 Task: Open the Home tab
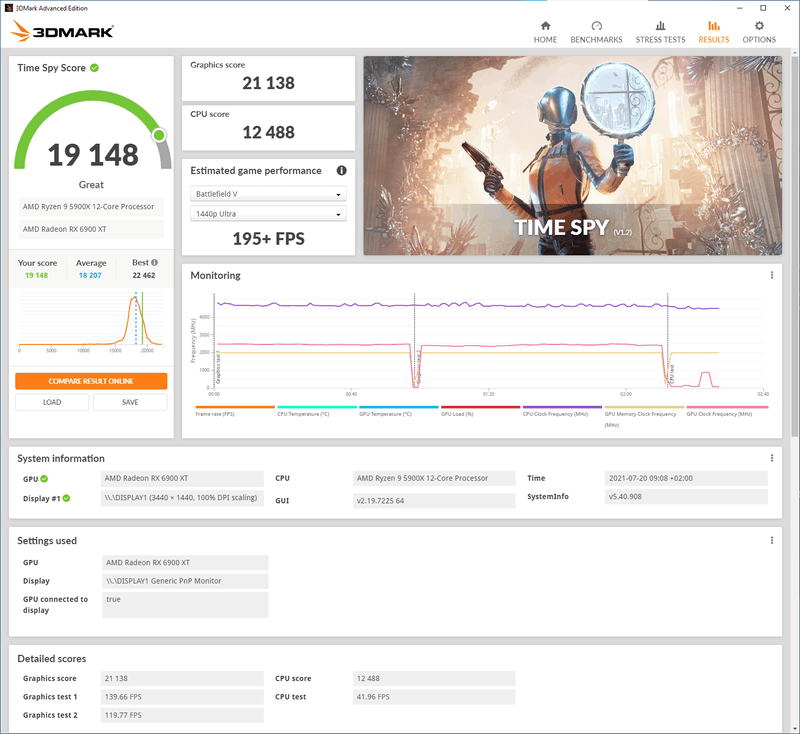(545, 32)
